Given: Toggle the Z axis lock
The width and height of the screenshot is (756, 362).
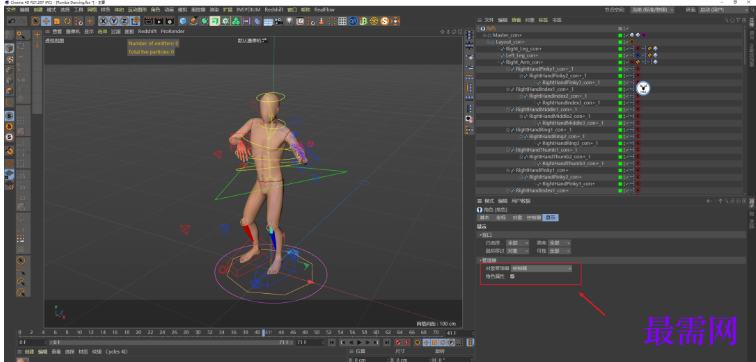Looking at the screenshot, I should [124, 21].
